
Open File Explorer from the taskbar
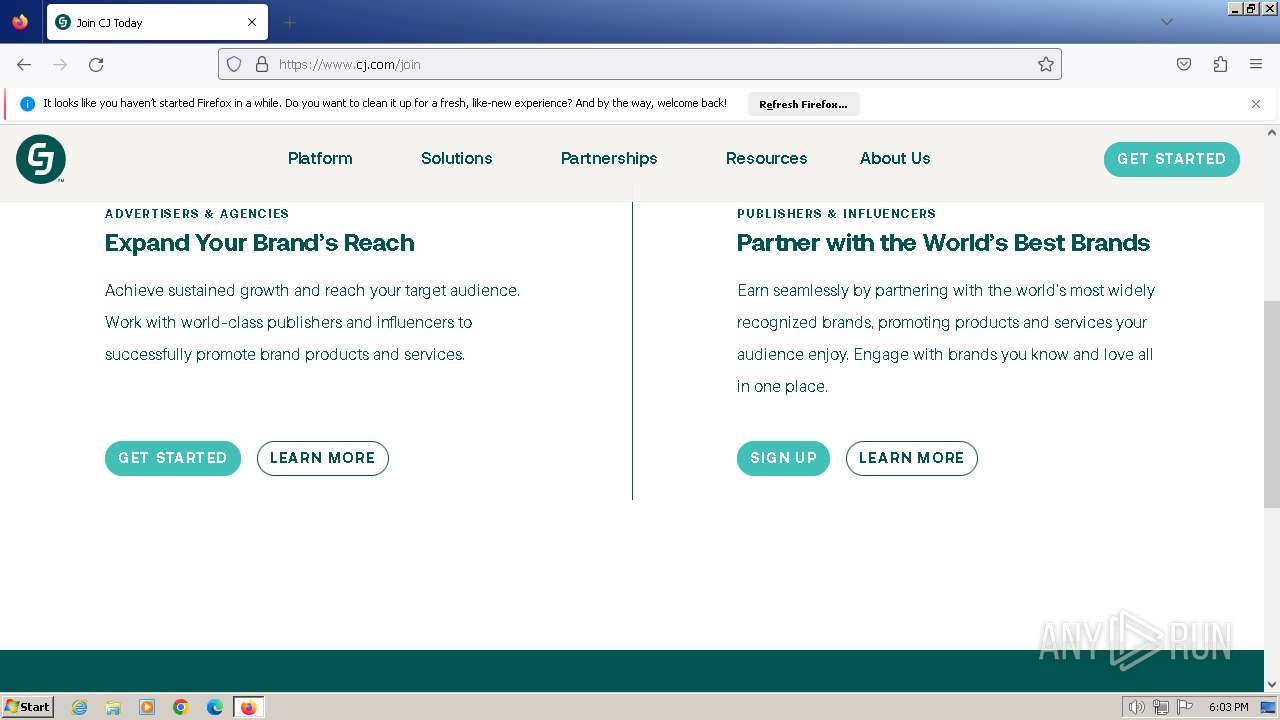click(113, 707)
